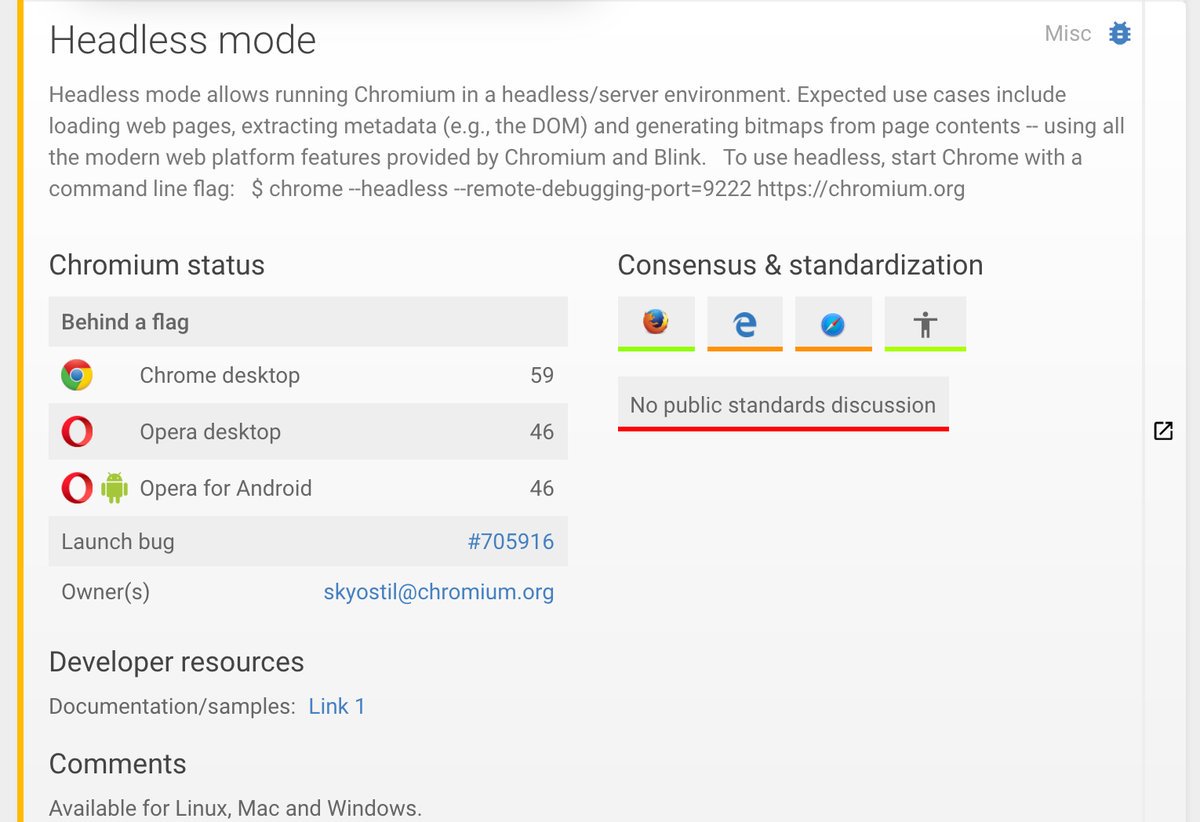1200x822 pixels.
Task: Select the Behind a flag status header
Action: coord(125,322)
